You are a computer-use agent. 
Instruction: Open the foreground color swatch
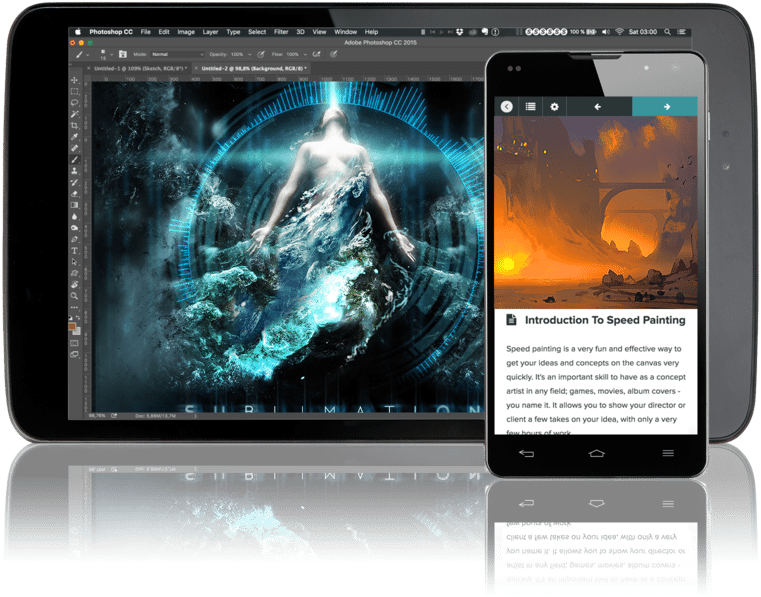point(72,327)
